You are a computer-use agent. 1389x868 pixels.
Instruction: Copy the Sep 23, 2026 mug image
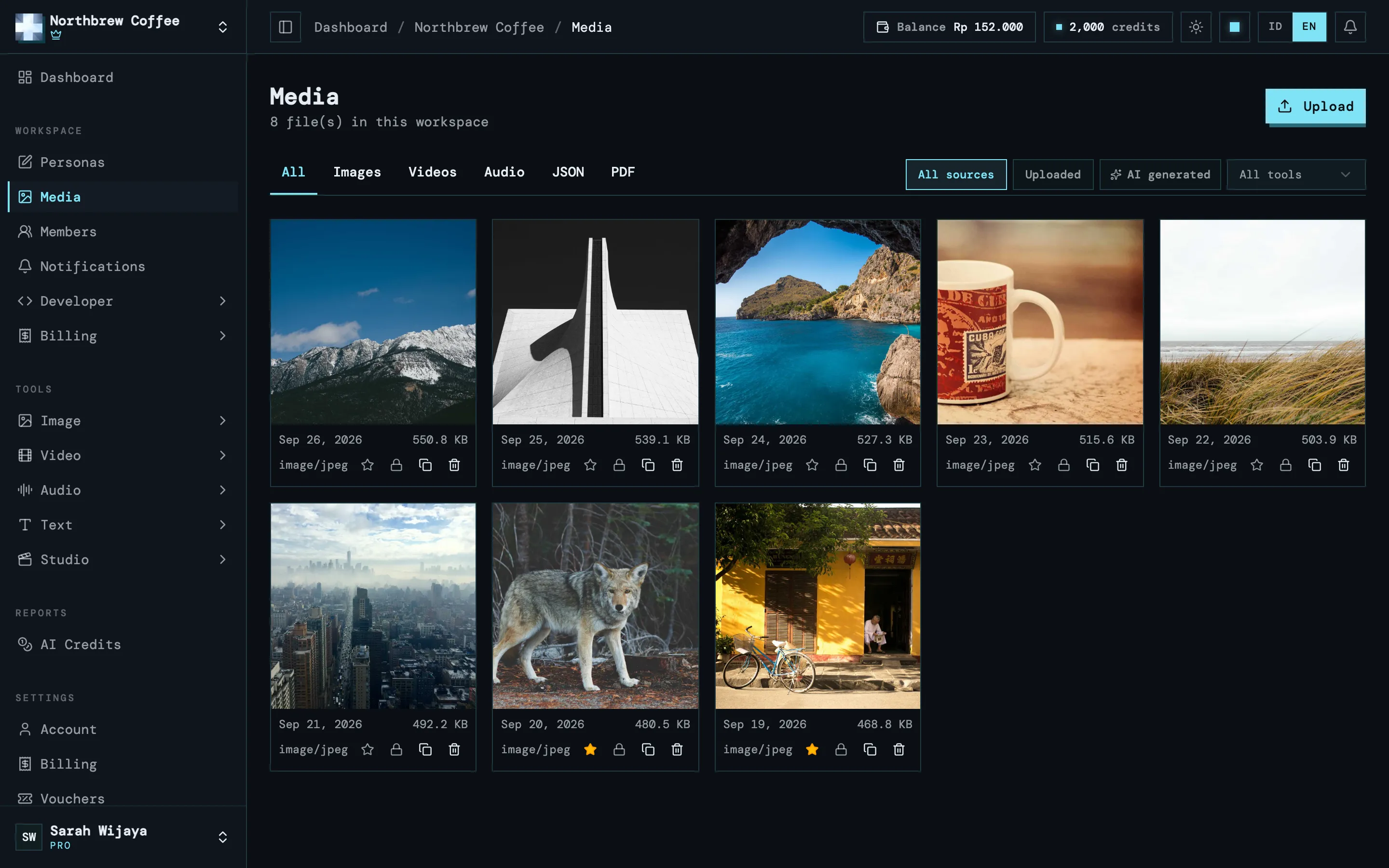point(1093,465)
